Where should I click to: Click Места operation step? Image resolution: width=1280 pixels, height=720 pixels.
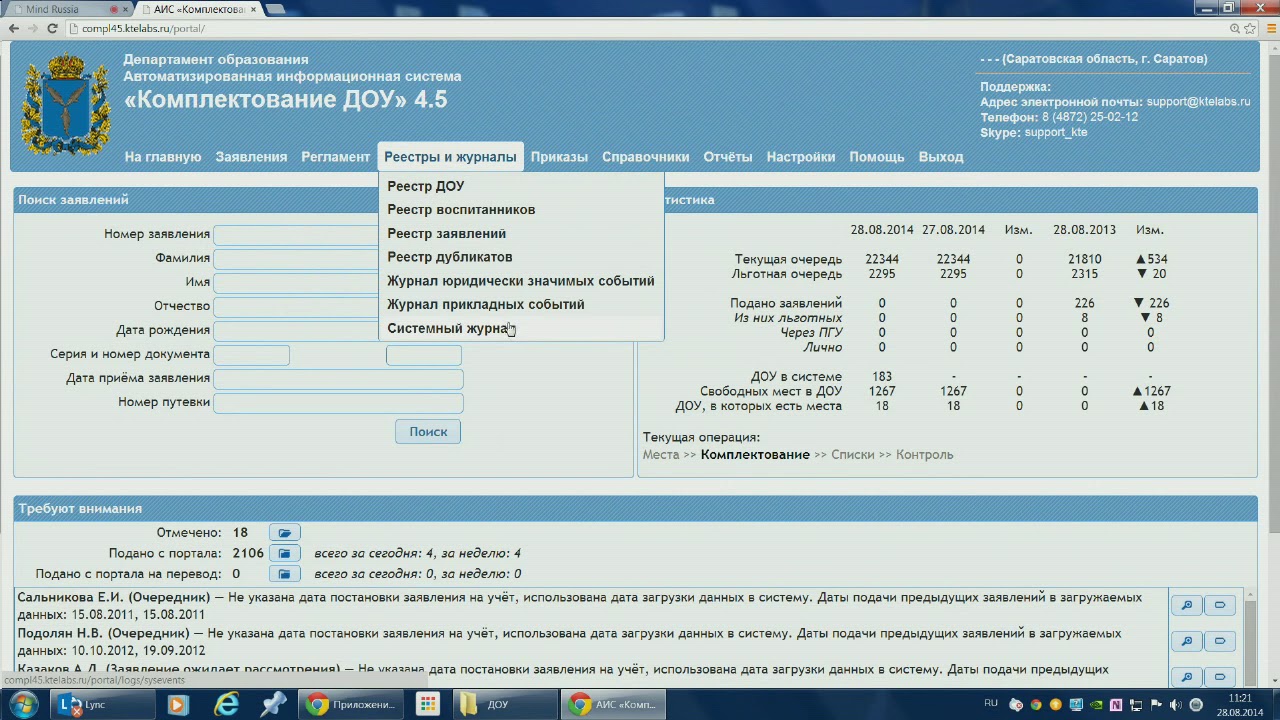[x=661, y=455]
